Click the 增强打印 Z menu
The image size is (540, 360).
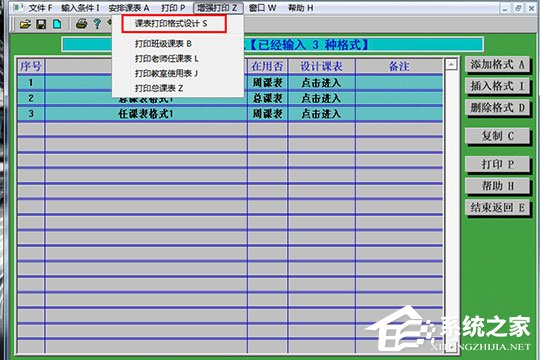point(218,8)
